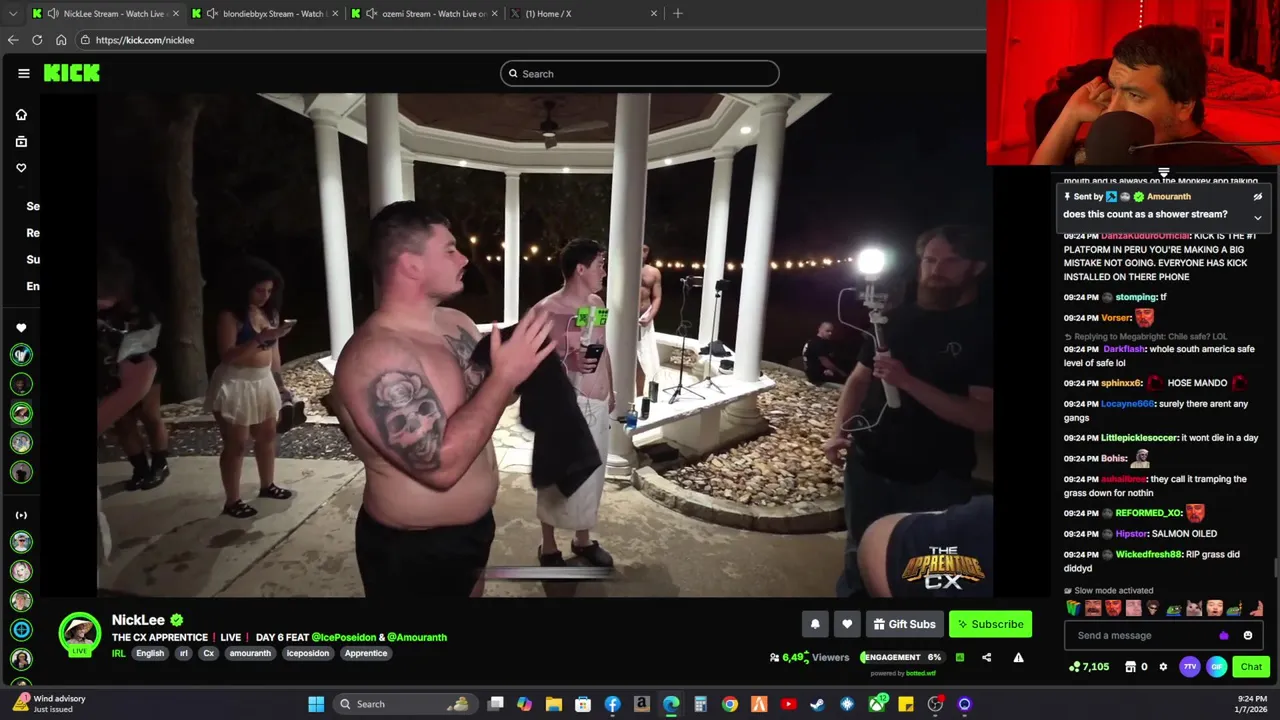Click the Gift Subs button
The height and width of the screenshot is (720, 1280).
tap(904, 624)
